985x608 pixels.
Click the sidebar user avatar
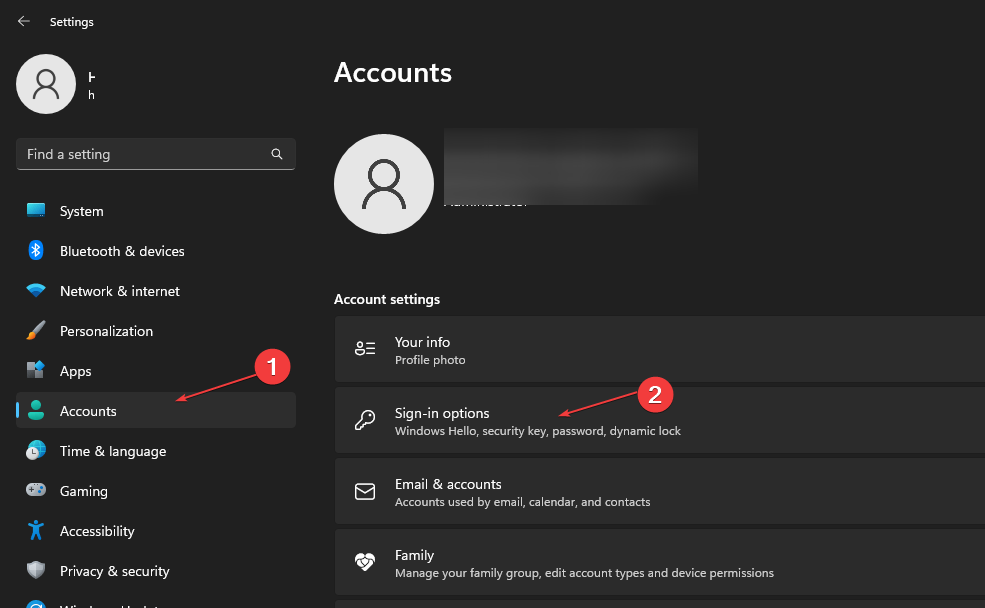point(46,84)
